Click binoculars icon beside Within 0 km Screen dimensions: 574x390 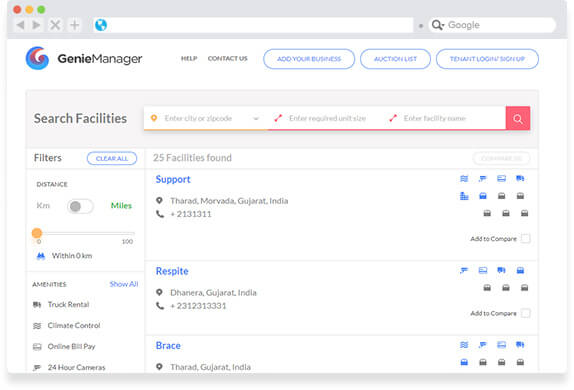41,256
